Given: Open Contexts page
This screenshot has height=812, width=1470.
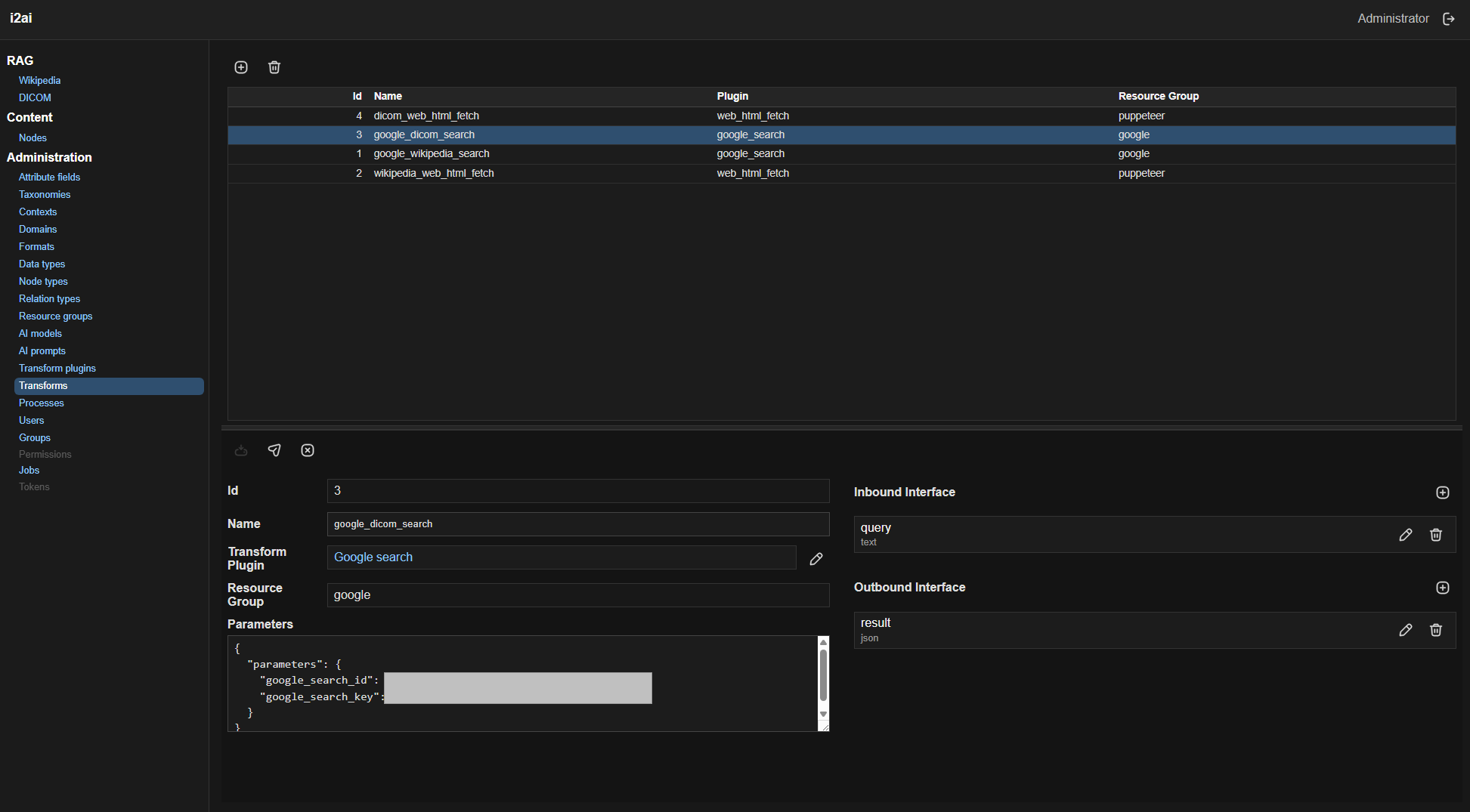Looking at the screenshot, I should coord(38,211).
